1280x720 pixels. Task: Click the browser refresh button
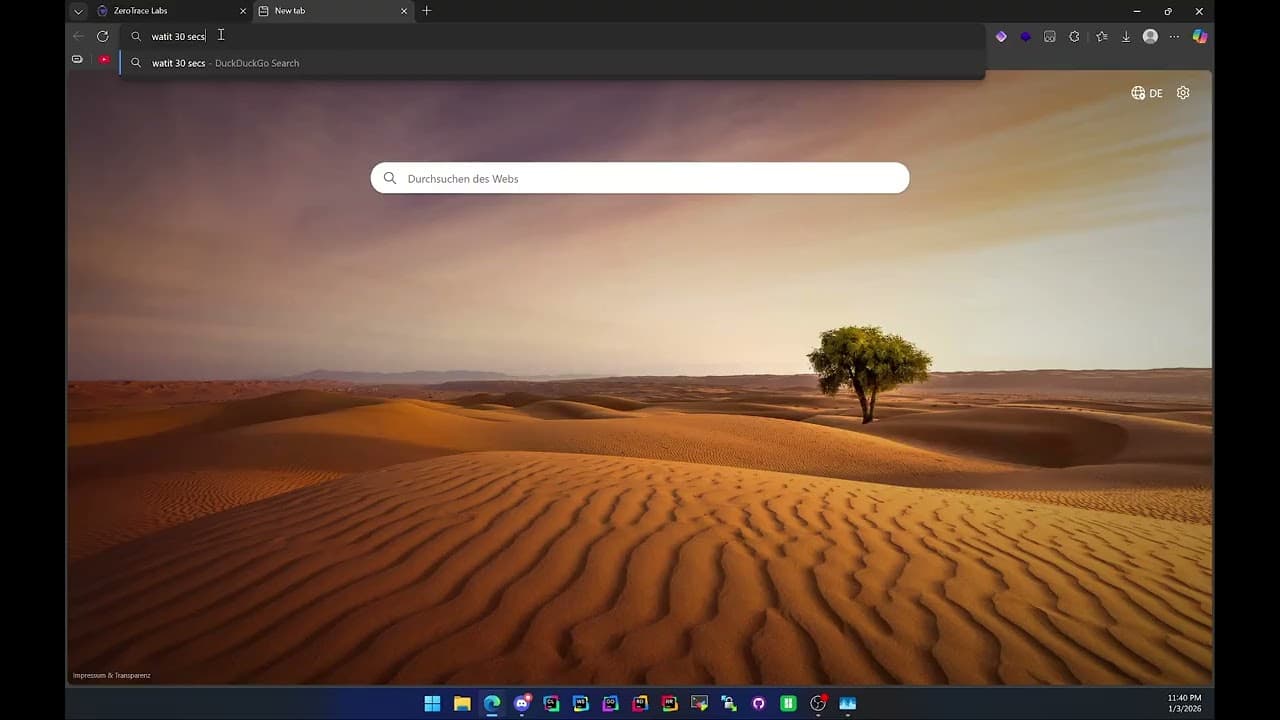click(102, 36)
